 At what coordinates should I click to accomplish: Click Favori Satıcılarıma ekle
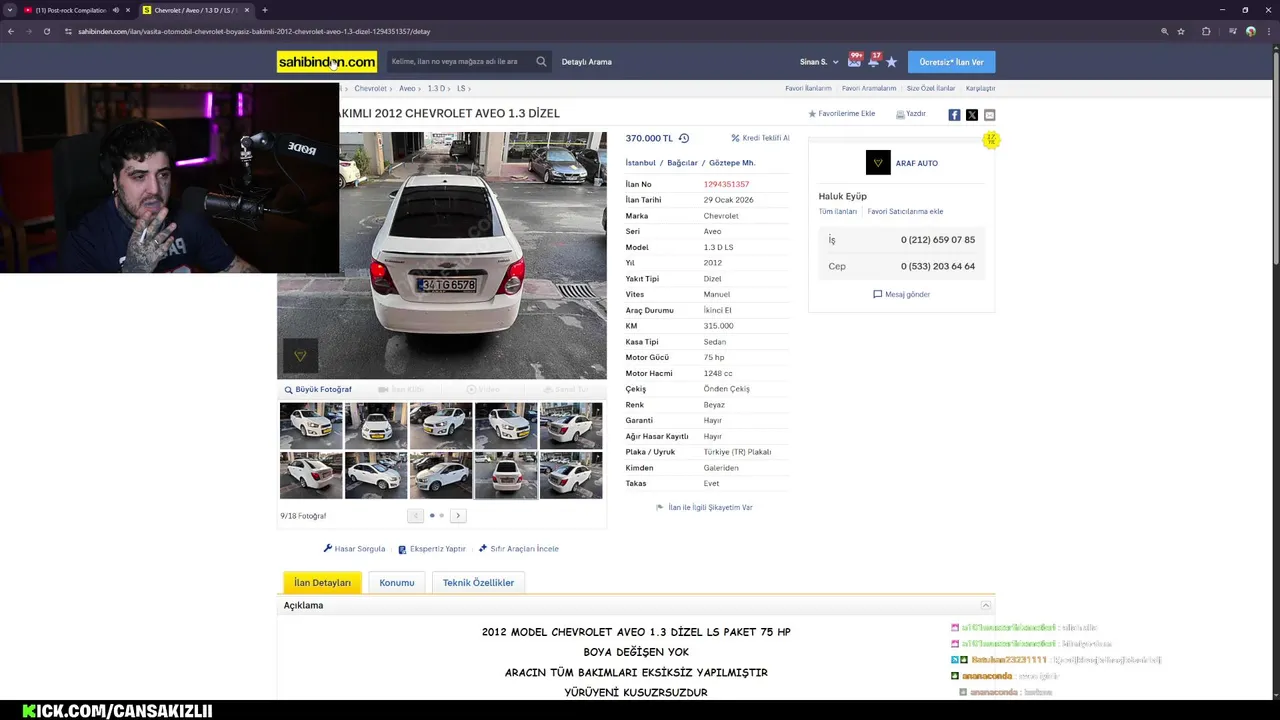click(905, 212)
